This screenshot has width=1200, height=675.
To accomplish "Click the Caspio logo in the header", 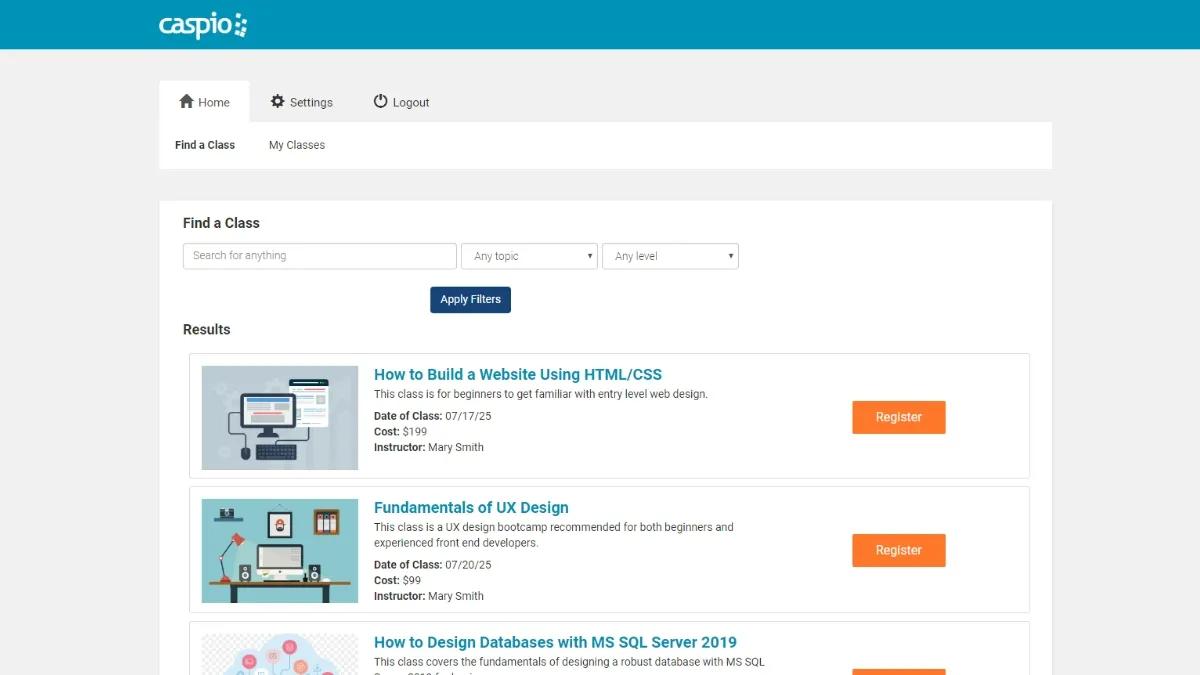I will (x=203, y=25).
